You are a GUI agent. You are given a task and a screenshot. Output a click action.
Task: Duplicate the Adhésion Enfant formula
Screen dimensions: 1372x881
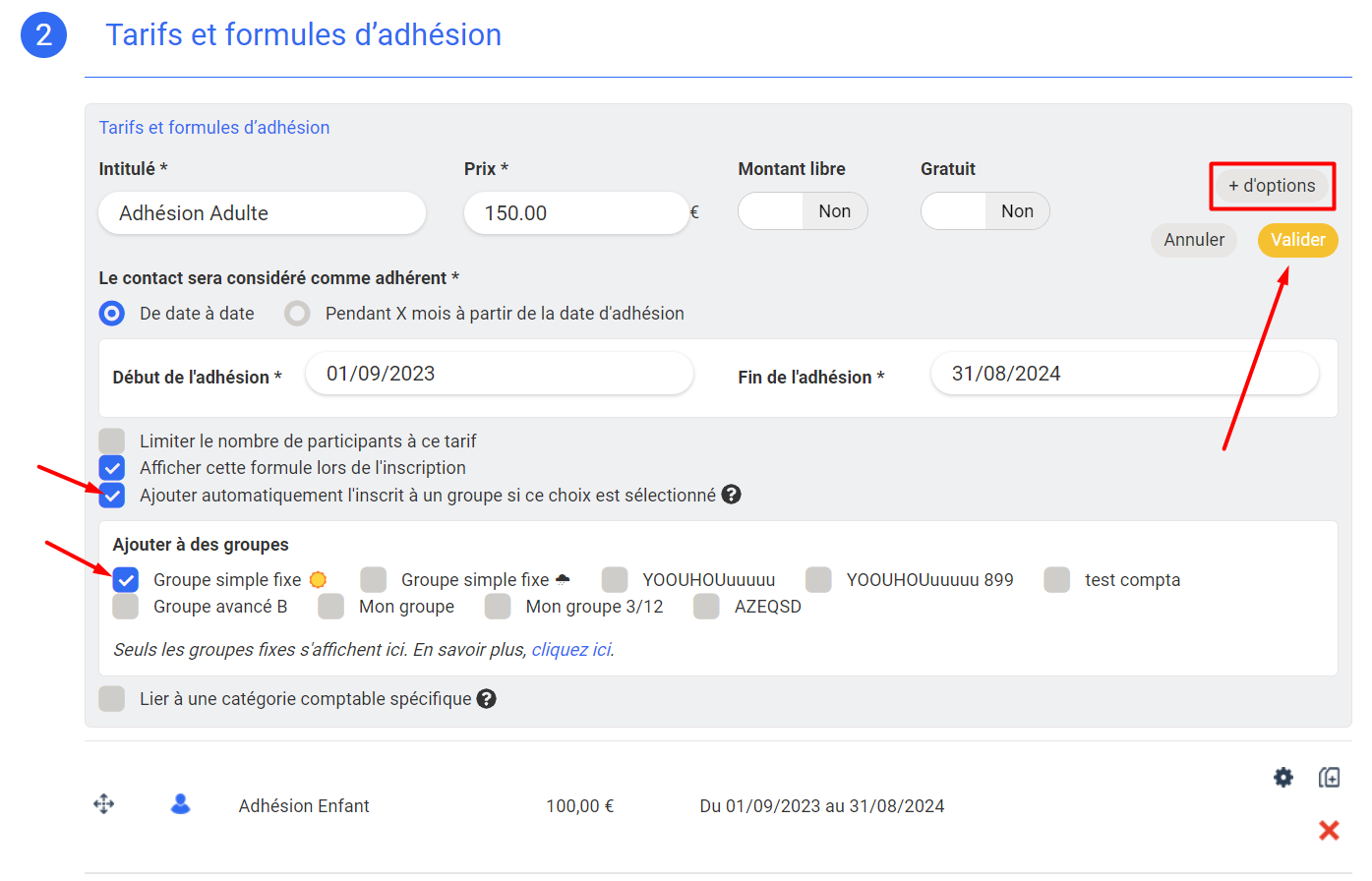click(x=1329, y=778)
